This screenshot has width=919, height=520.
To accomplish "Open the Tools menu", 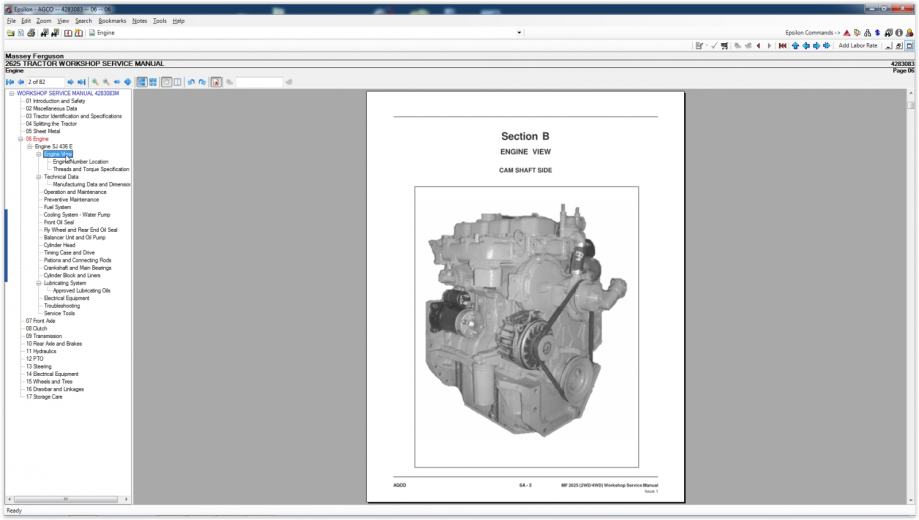I will coord(159,20).
